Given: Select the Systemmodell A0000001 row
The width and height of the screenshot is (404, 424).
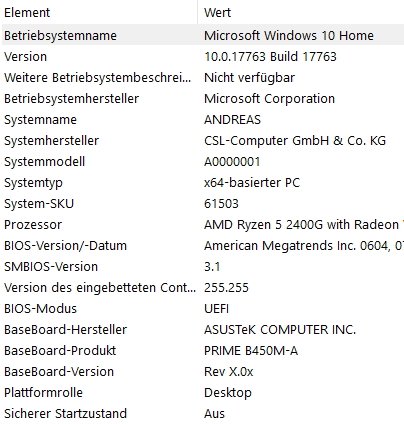Looking at the screenshot, I should point(203,161).
